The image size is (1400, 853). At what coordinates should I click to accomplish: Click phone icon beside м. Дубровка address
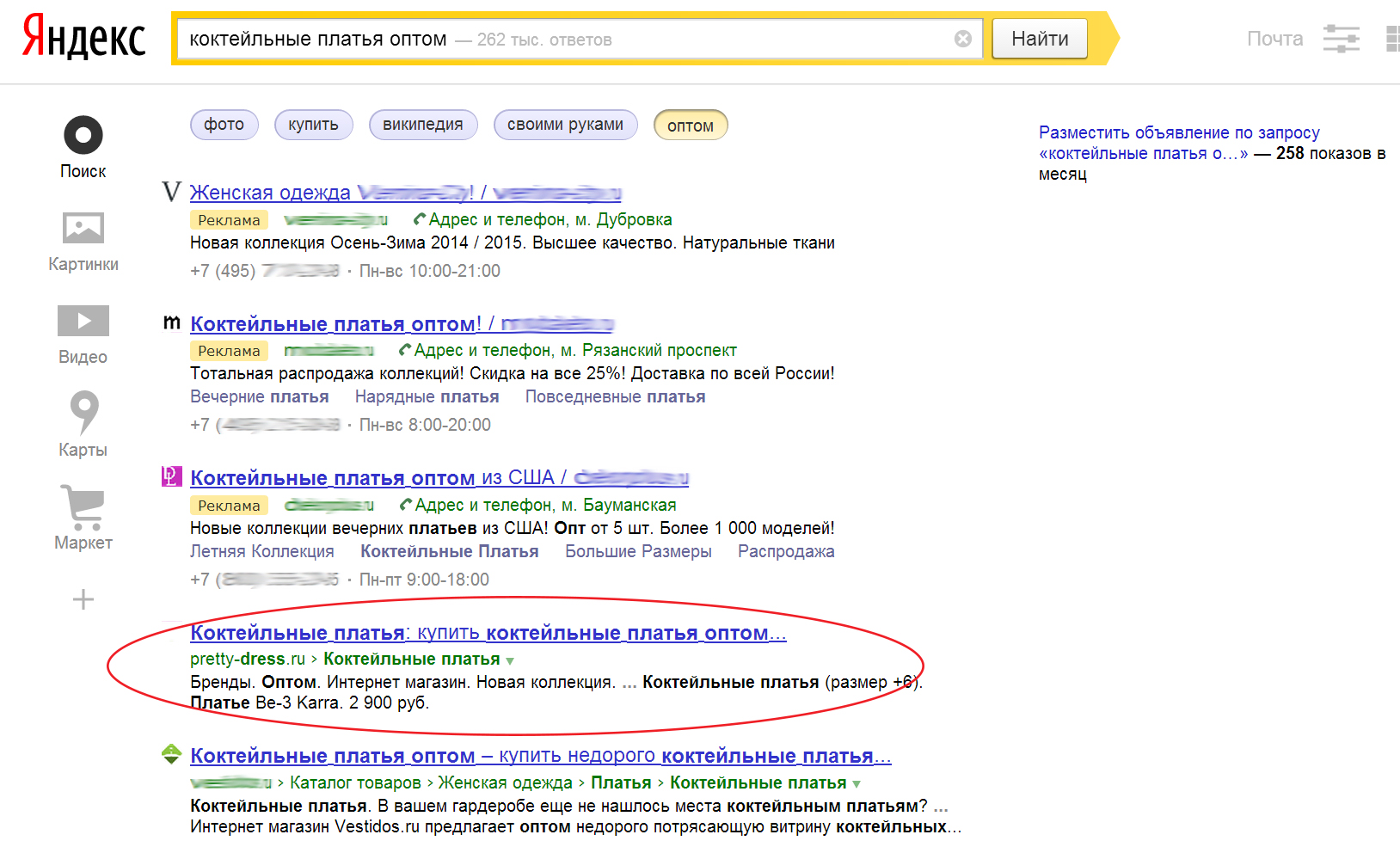(x=419, y=219)
